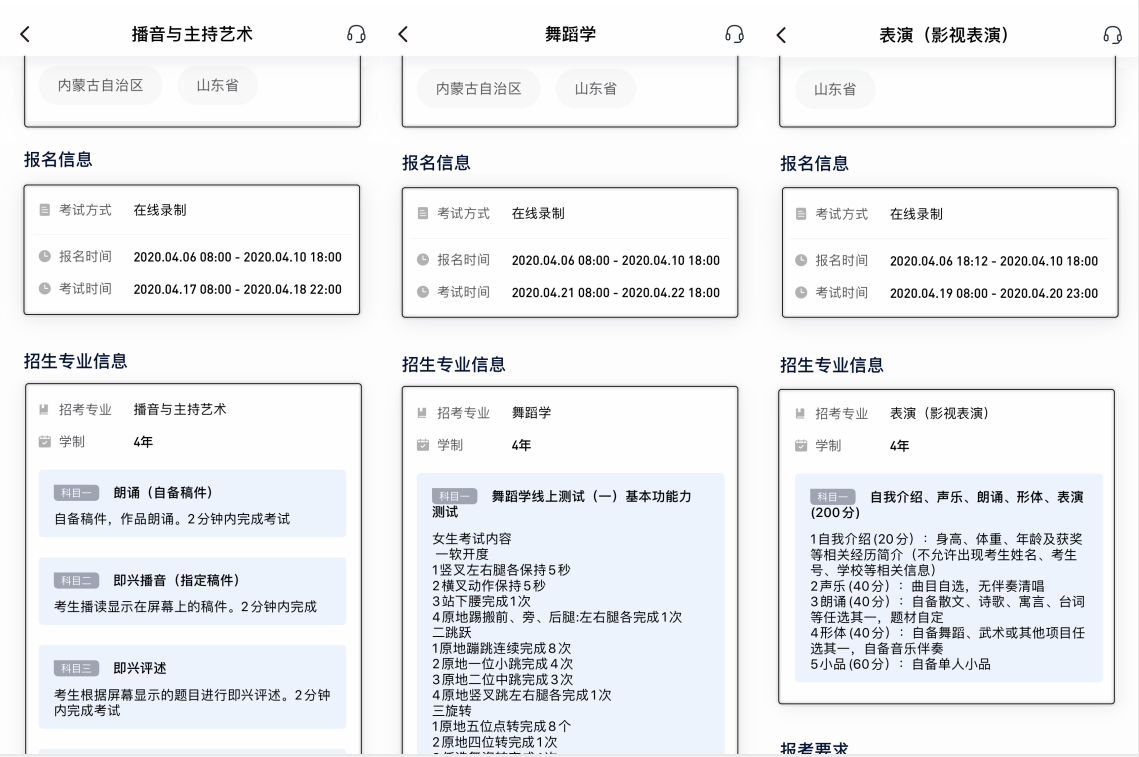Viewport: 1139px width, 757px height.
Task: Select 山东省 chip on 表演（影视表演） page
Action: (x=835, y=89)
